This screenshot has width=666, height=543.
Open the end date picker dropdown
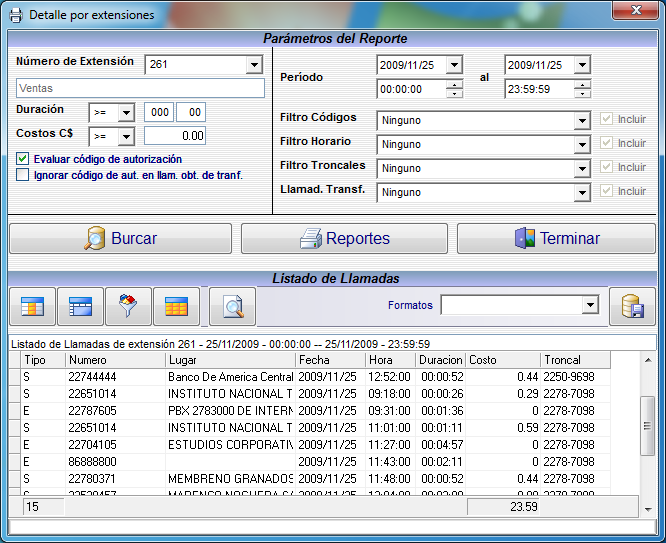coord(582,65)
